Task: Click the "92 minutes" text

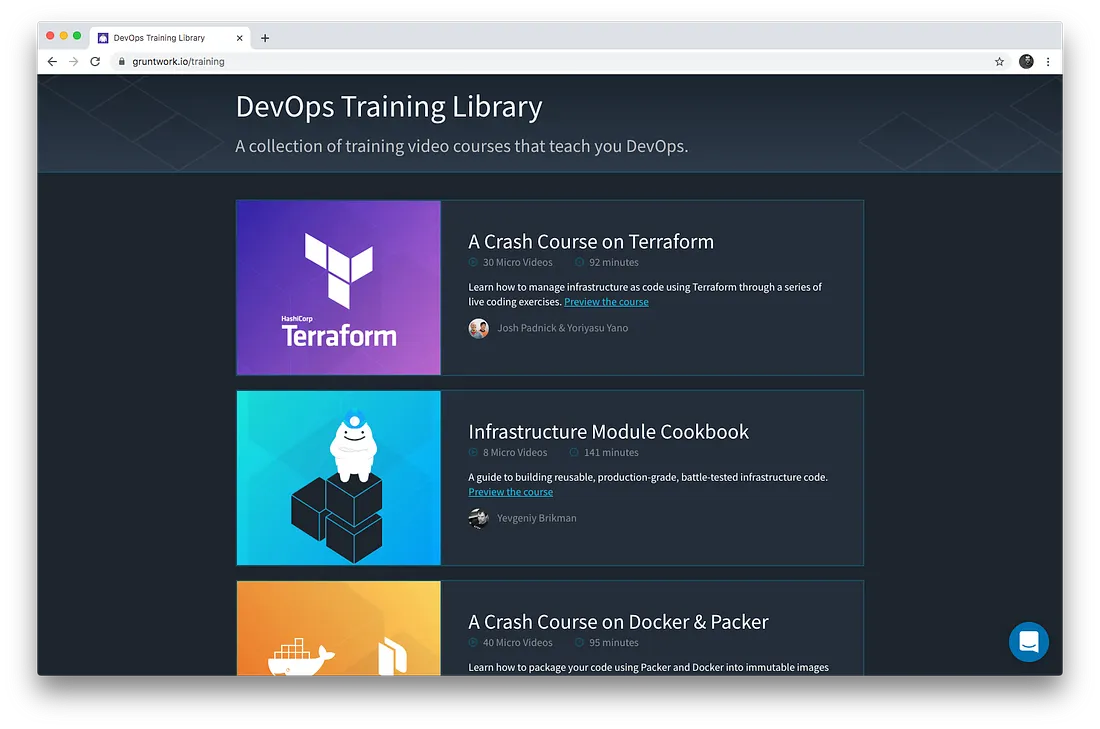Action: click(614, 262)
